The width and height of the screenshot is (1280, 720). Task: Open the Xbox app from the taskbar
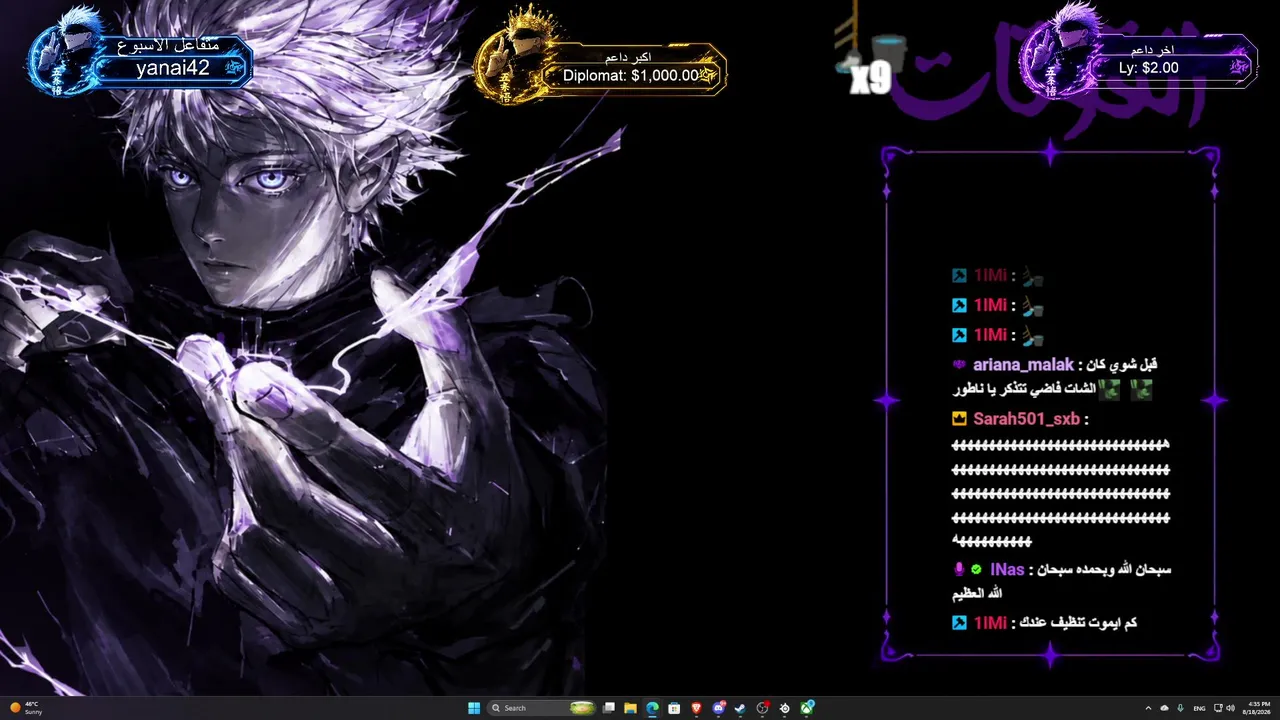pos(807,707)
